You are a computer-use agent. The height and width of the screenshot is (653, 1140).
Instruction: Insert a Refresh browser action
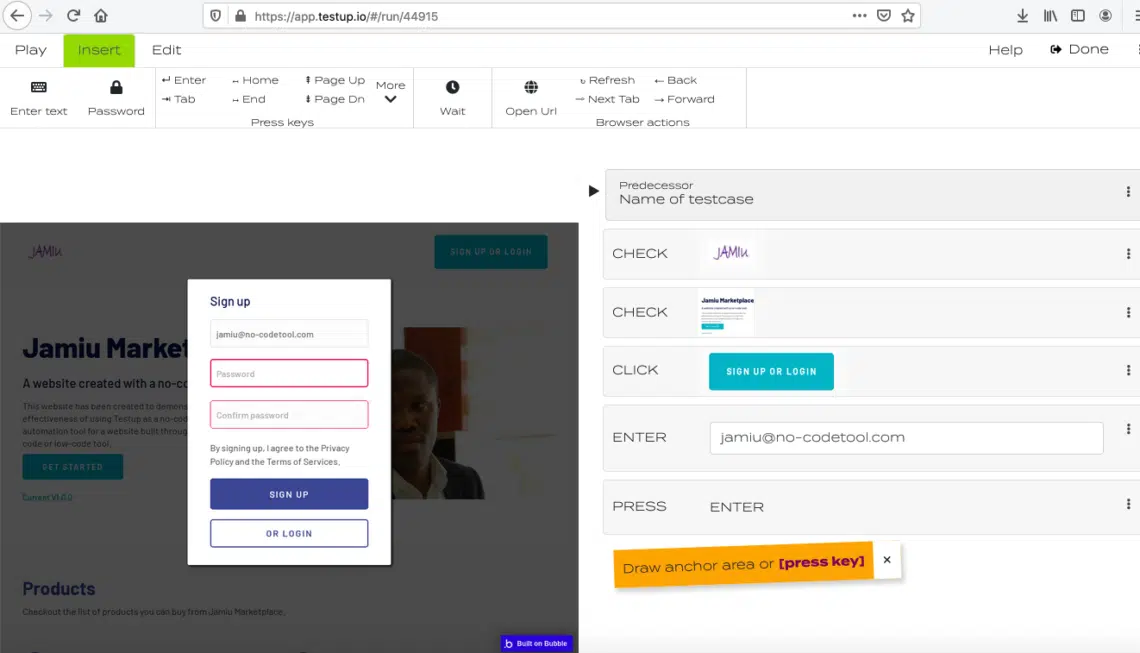(607, 80)
